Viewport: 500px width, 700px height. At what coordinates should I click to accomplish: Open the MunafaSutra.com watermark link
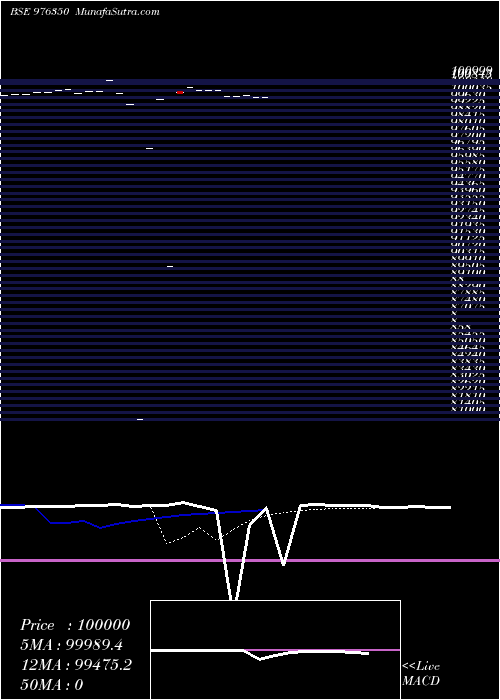point(117,12)
